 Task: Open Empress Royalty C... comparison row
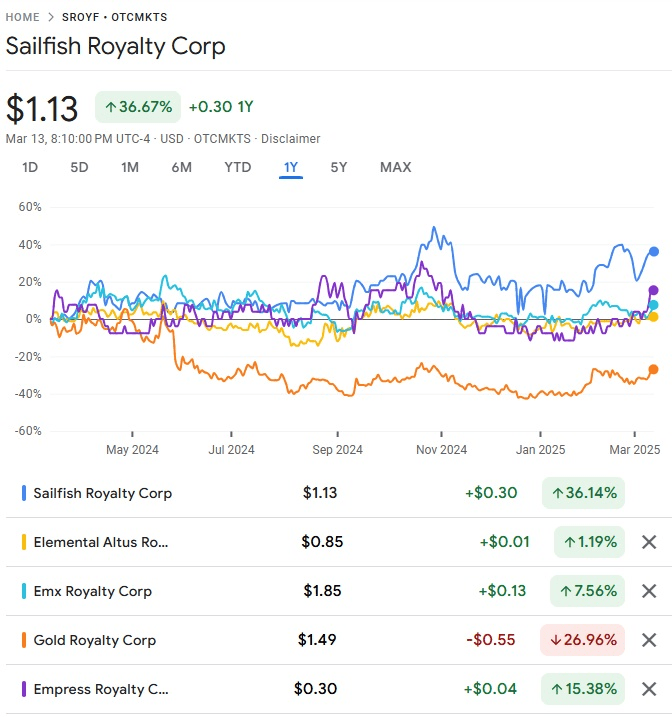pos(339,689)
